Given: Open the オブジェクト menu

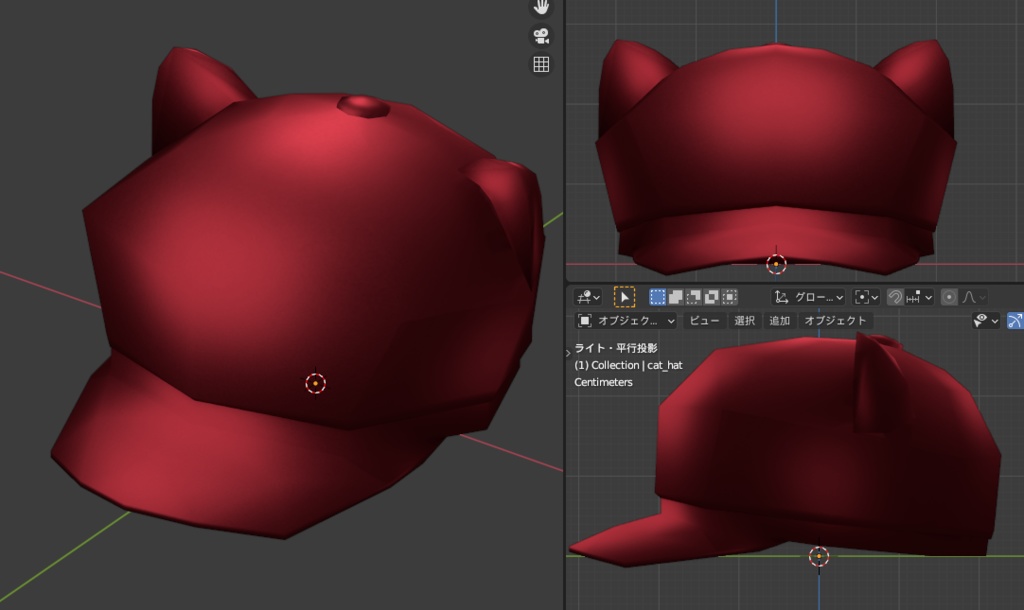Looking at the screenshot, I should [x=835, y=321].
